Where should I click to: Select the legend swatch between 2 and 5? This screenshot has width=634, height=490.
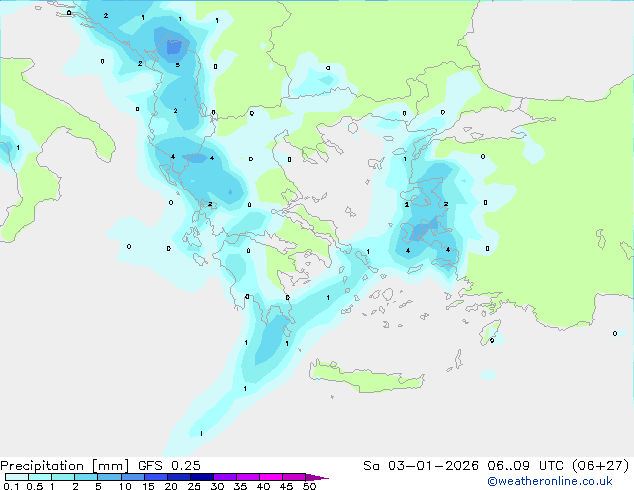86,477
